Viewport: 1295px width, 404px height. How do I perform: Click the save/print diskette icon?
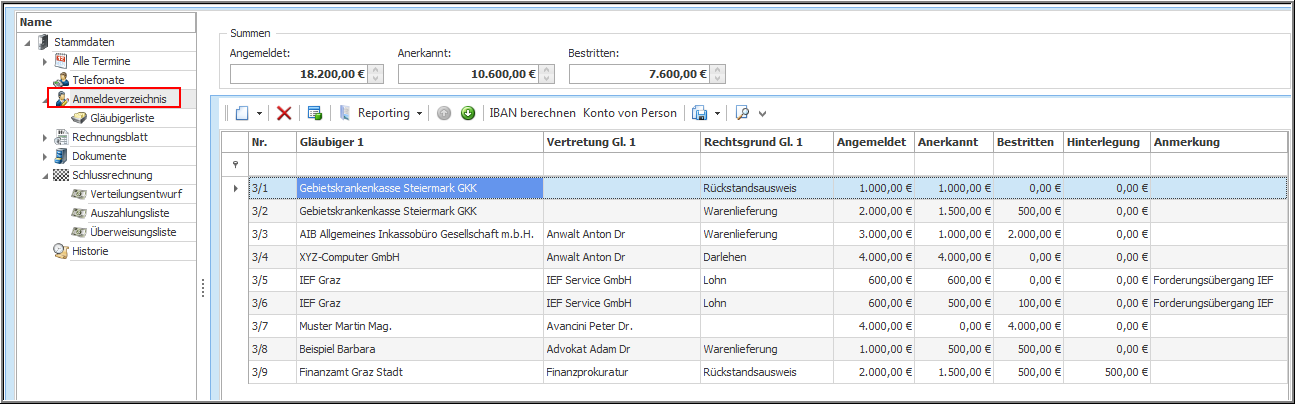(x=700, y=113)
